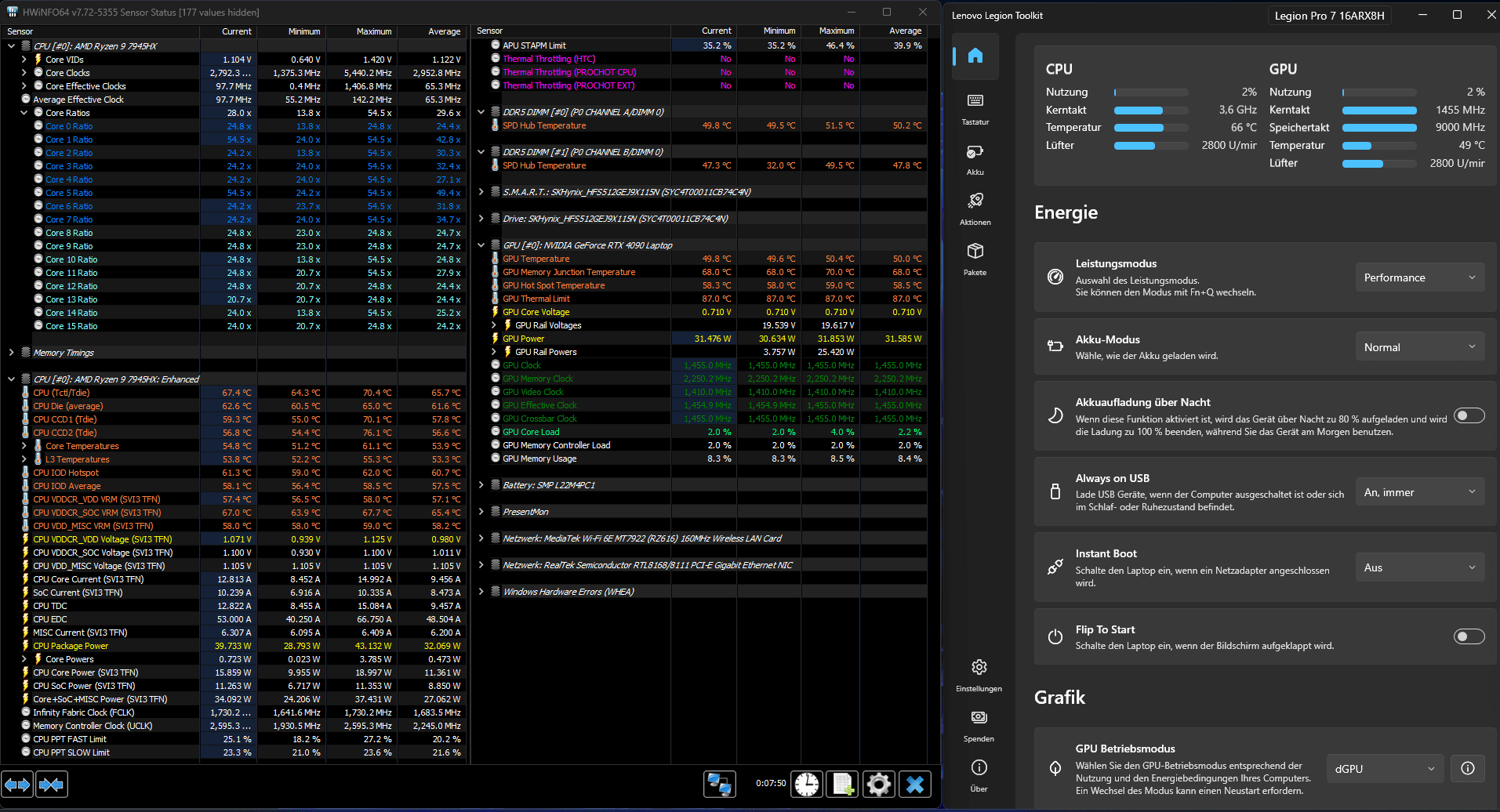Click the Legion Pro 7 16ARX8H device button
This screenshot has height=812, width=1500.
1329,15
